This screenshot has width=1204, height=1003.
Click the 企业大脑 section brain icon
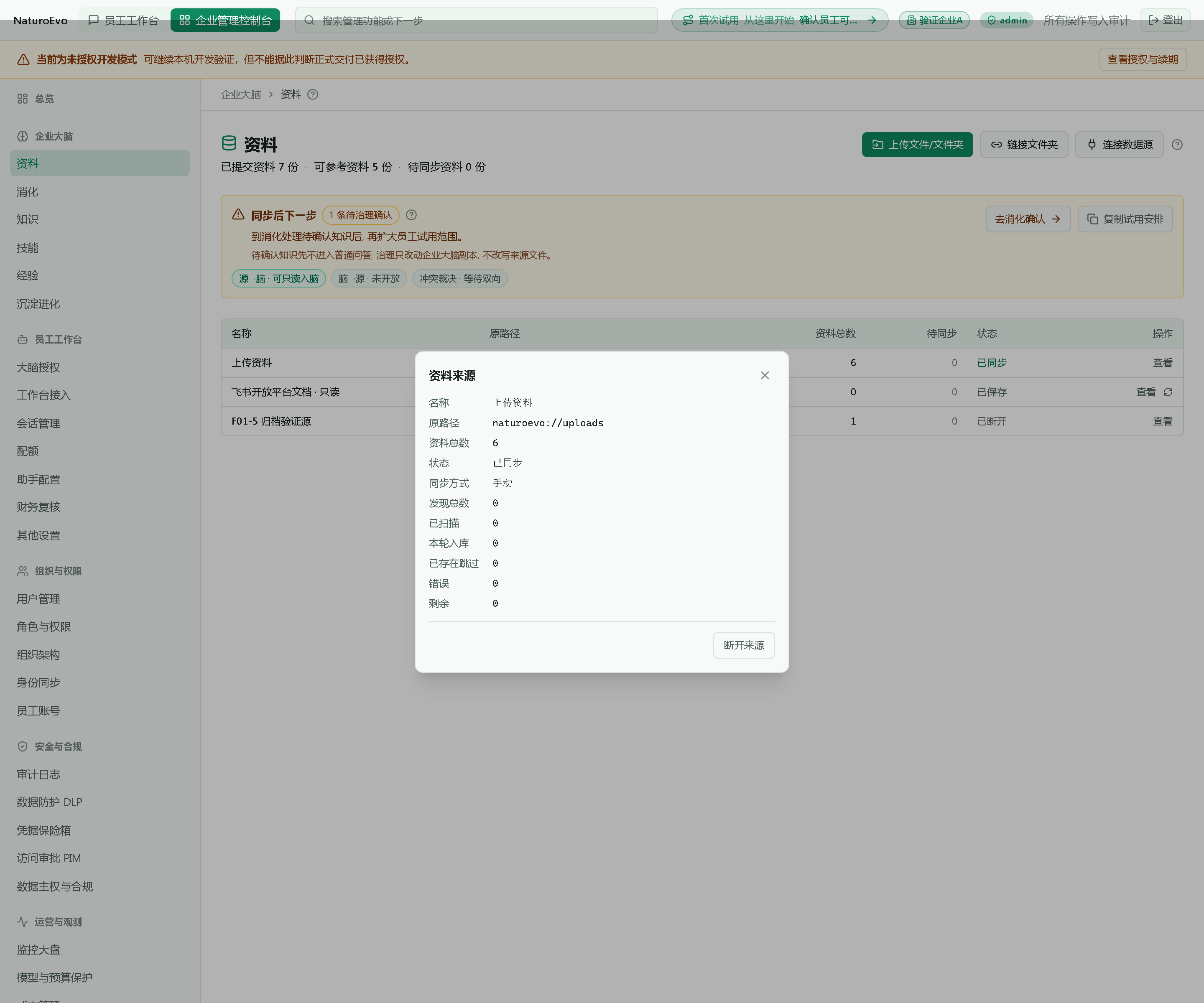click(x=22, y=136)
